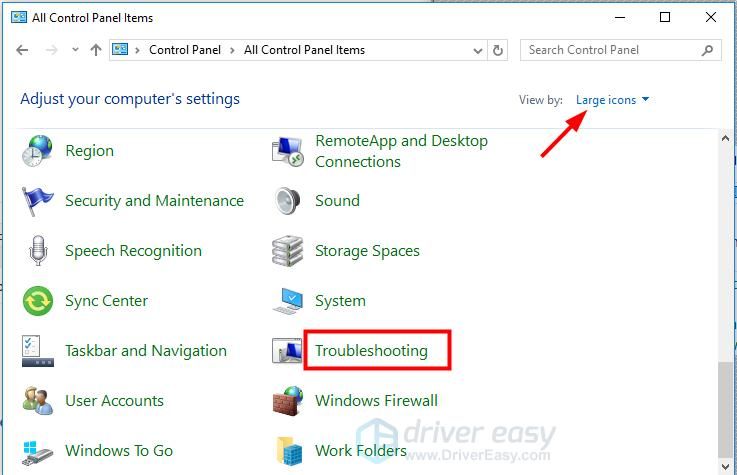Click Control Panel breadcrumb in address bar
Image resolution: width=737 pixels, height=475 pixels.
point(187,50)
